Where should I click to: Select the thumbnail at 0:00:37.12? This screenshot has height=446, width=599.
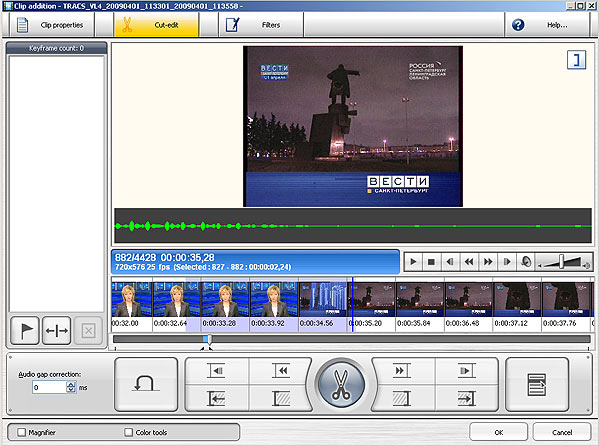tap(517, 299)
